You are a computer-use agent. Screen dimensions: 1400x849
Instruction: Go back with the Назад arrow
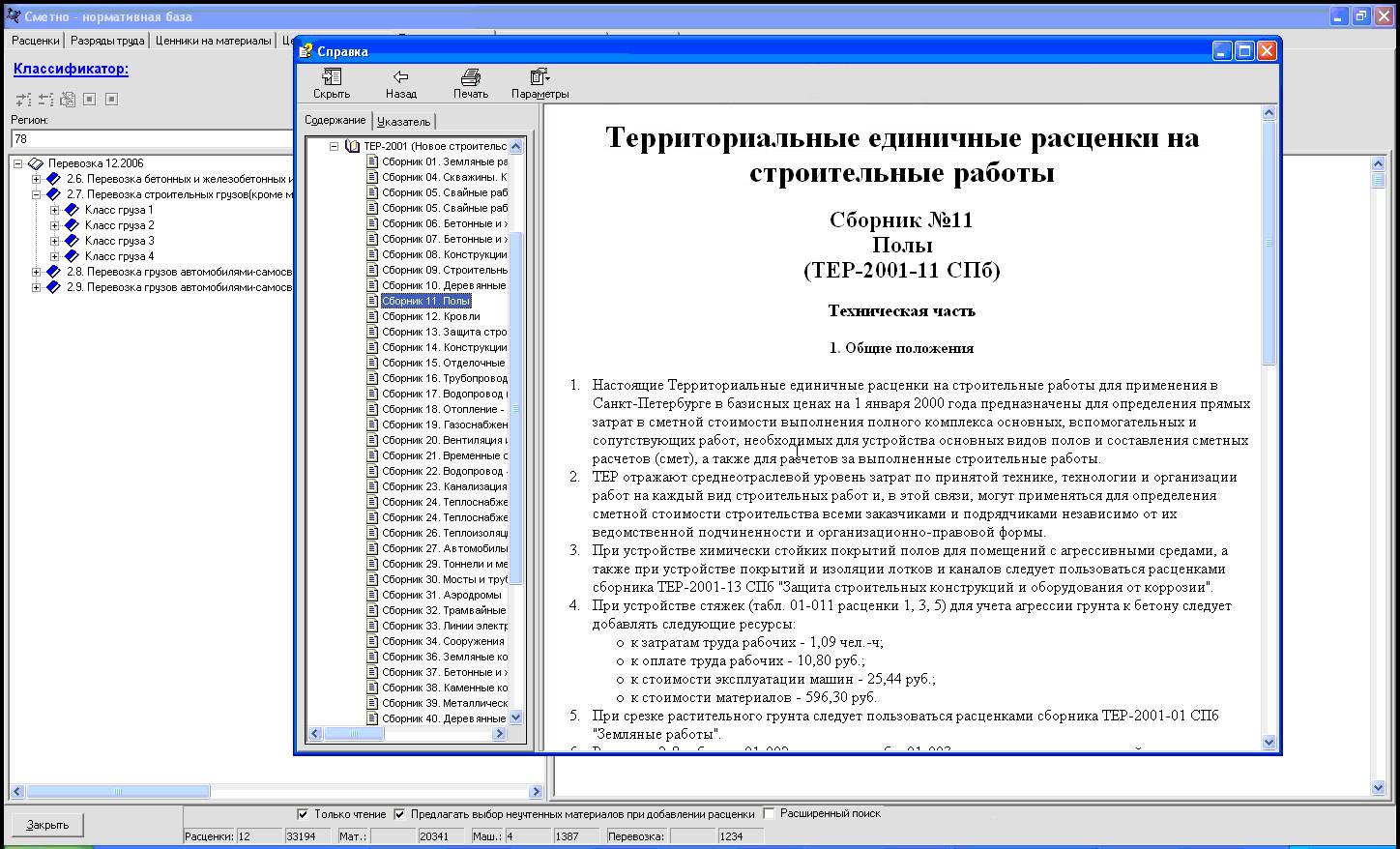click(x=400, y=76)
